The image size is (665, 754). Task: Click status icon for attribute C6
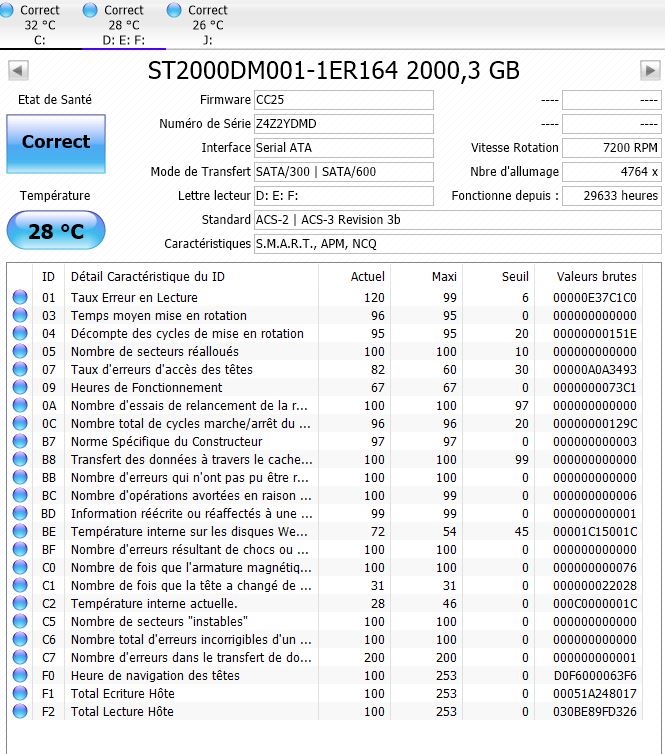pos(20,639)
